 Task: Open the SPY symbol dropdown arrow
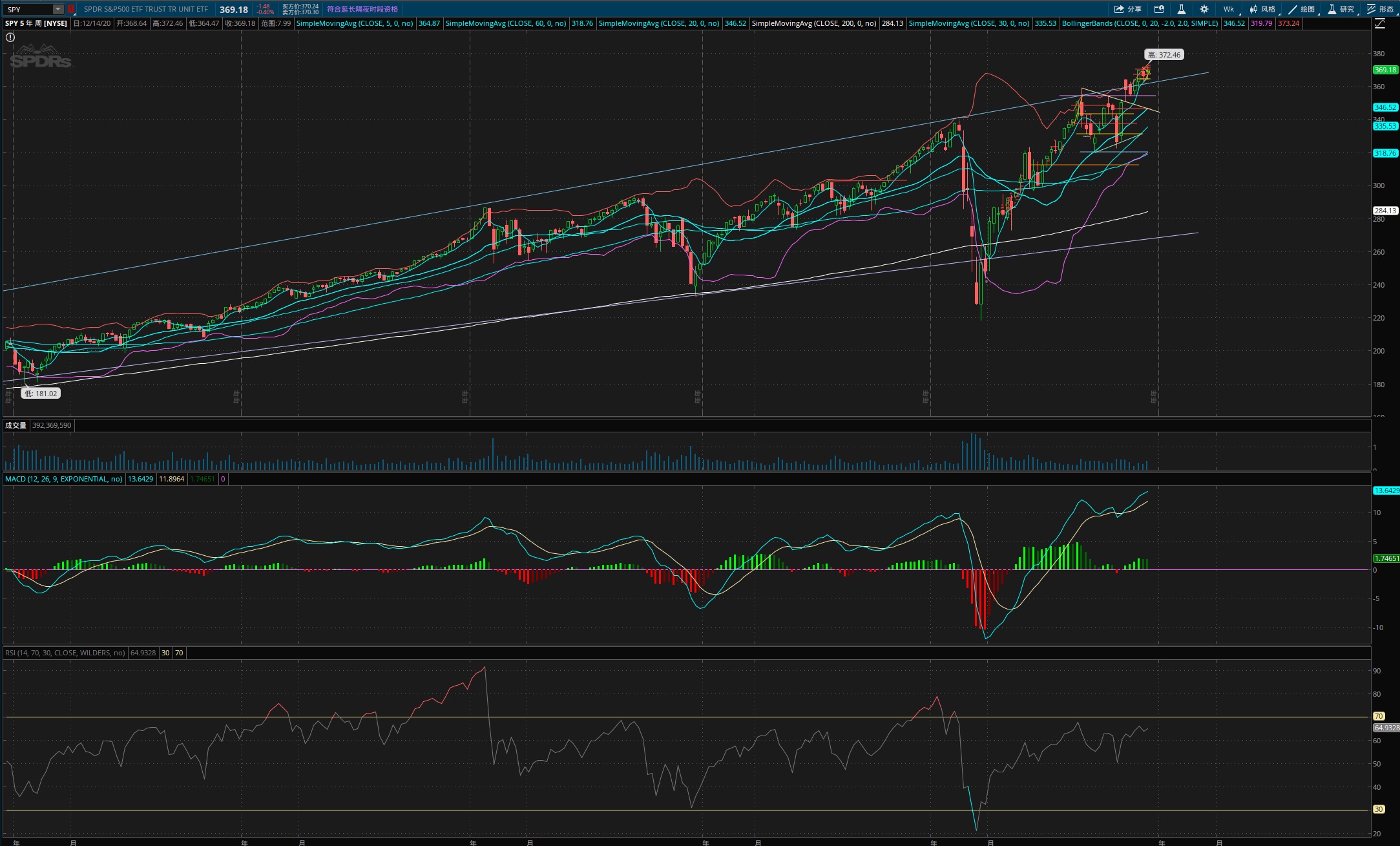click(58, 10)
